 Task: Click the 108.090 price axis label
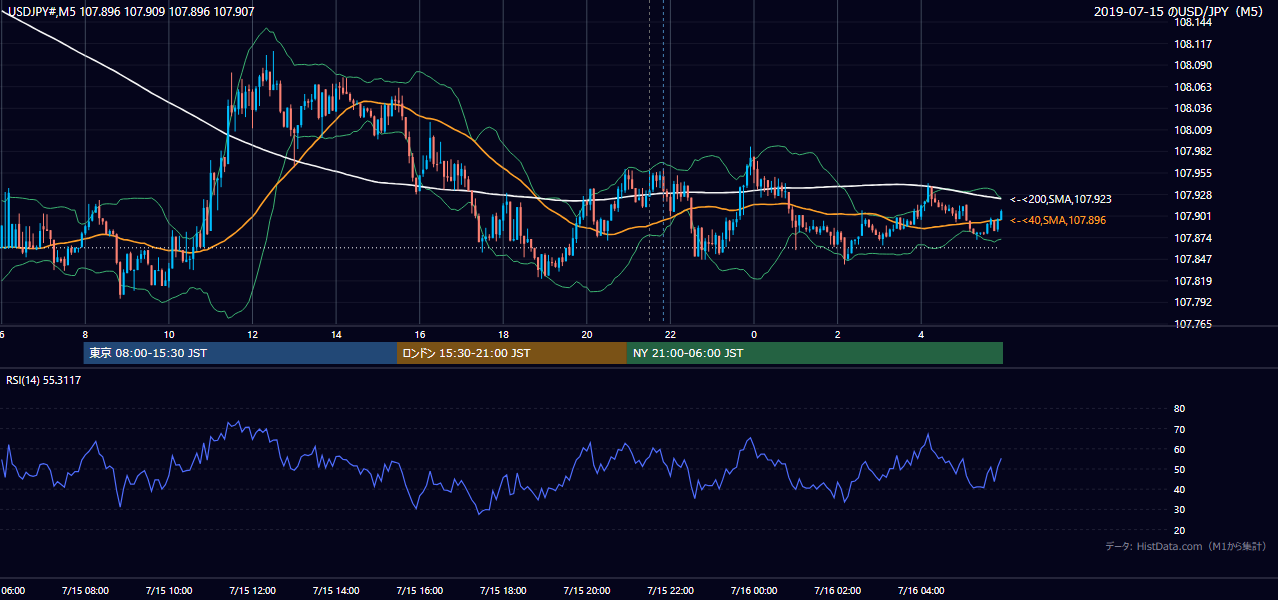coord(1193,65)
